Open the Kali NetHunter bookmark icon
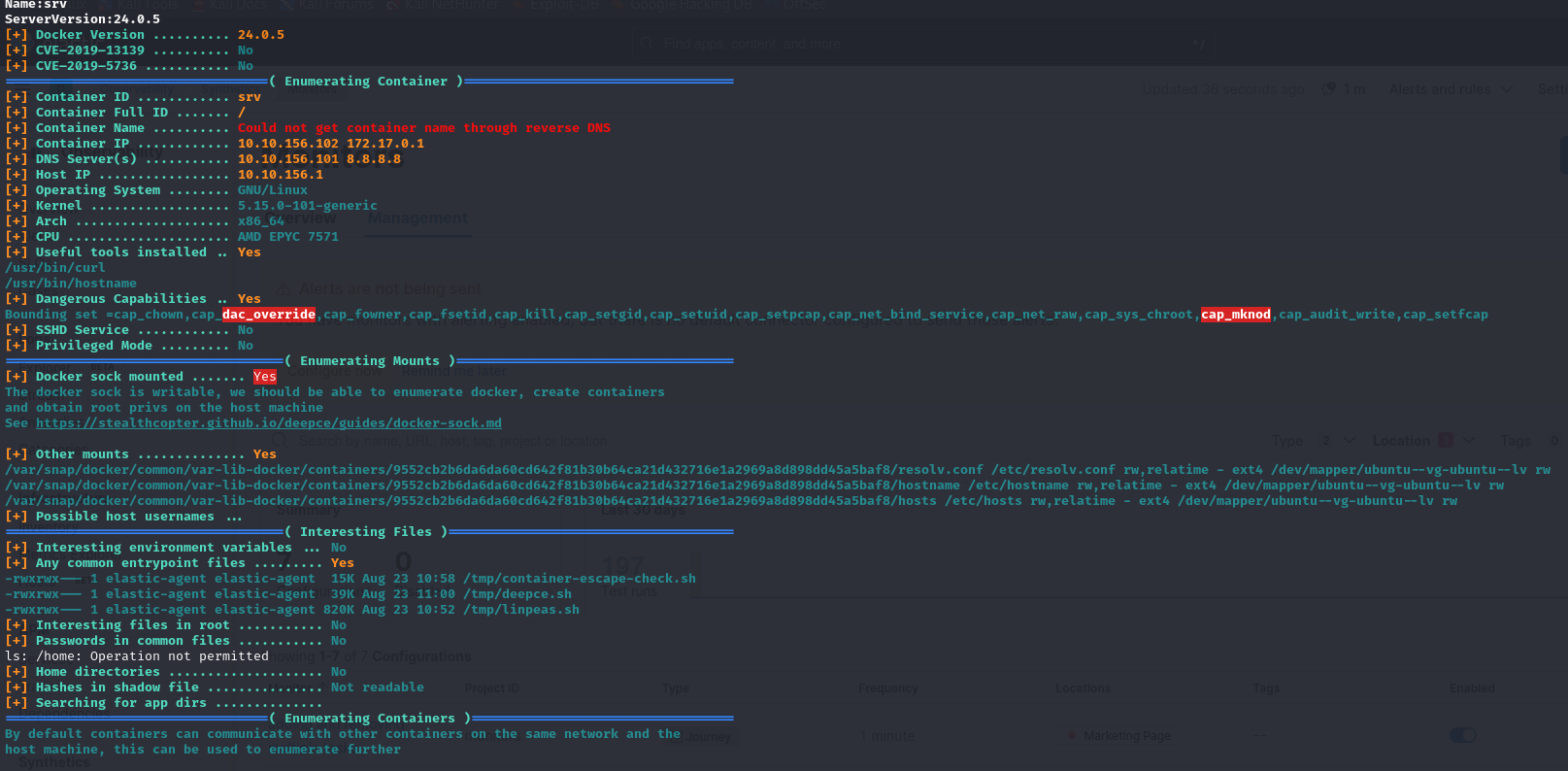This screenshot has width=1568, height=771. coord(393,5)
